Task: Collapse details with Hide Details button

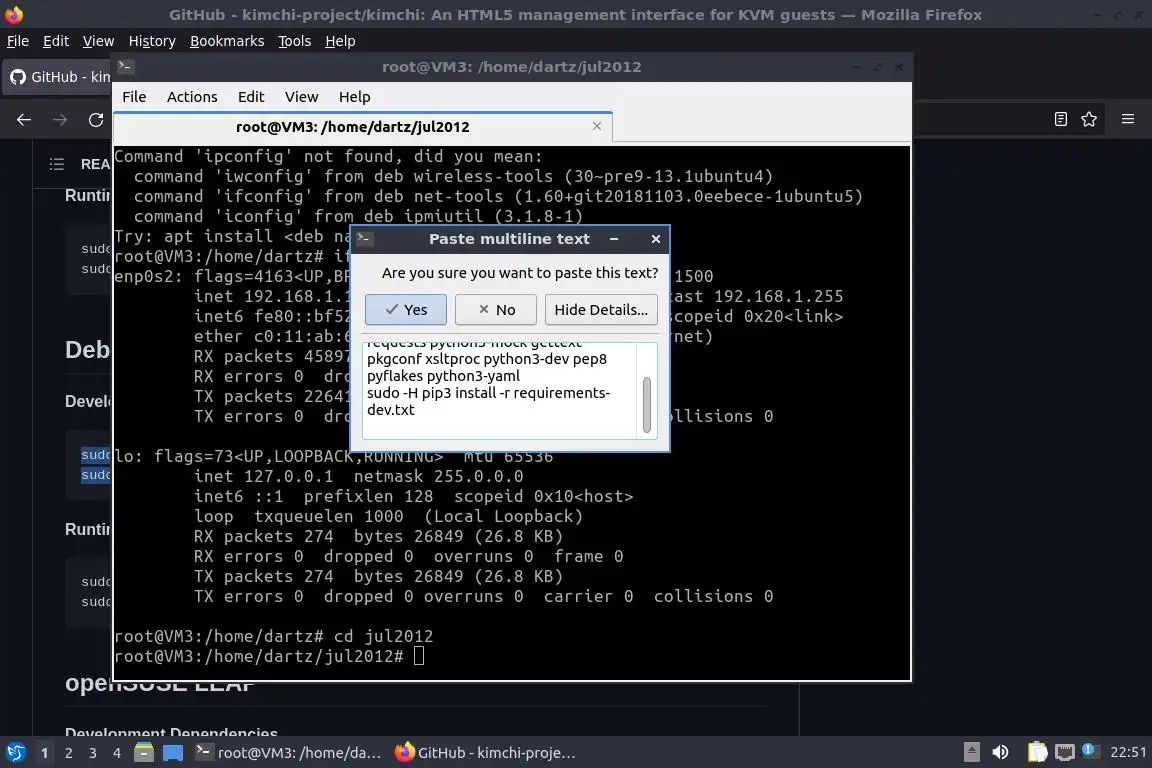Action: 601,309
